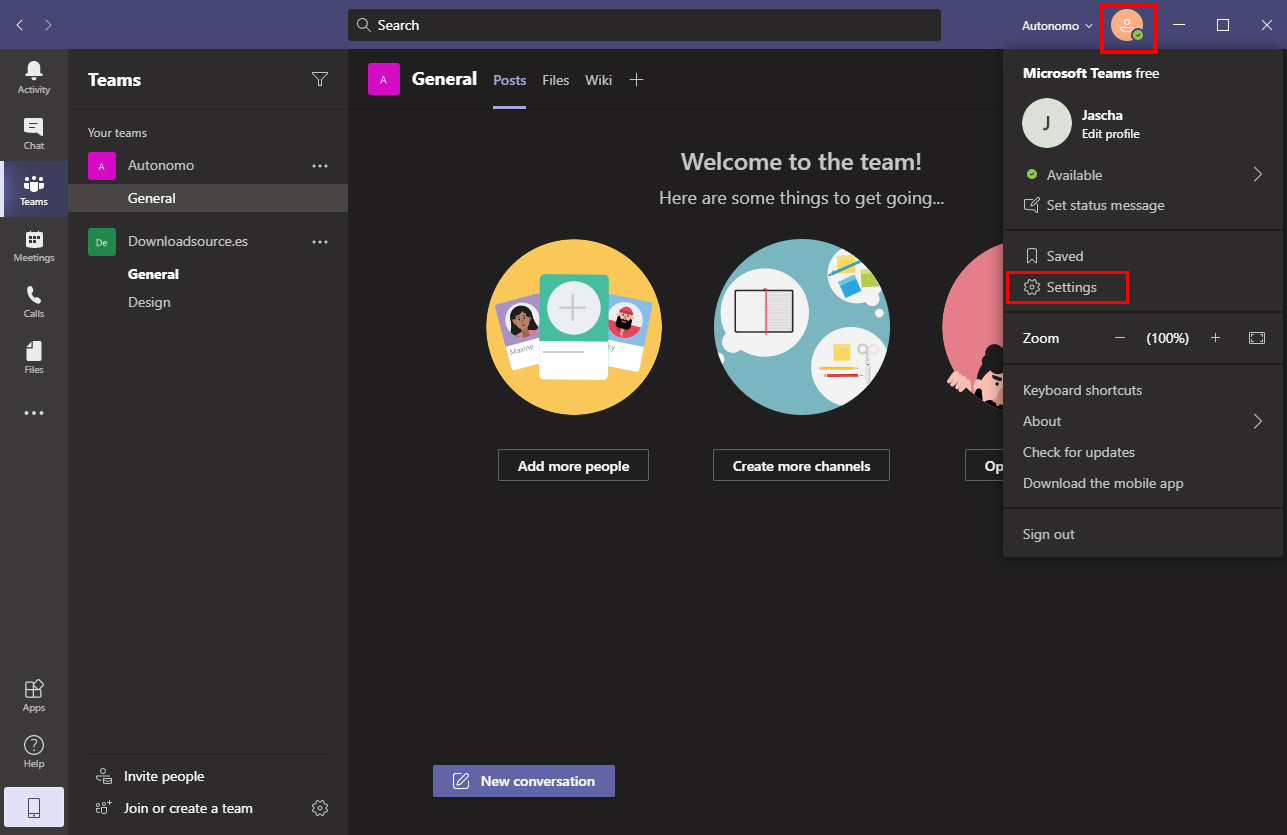1287x835 pixels.
Task: Go back with the left arrow
Action: pos(20,25)
